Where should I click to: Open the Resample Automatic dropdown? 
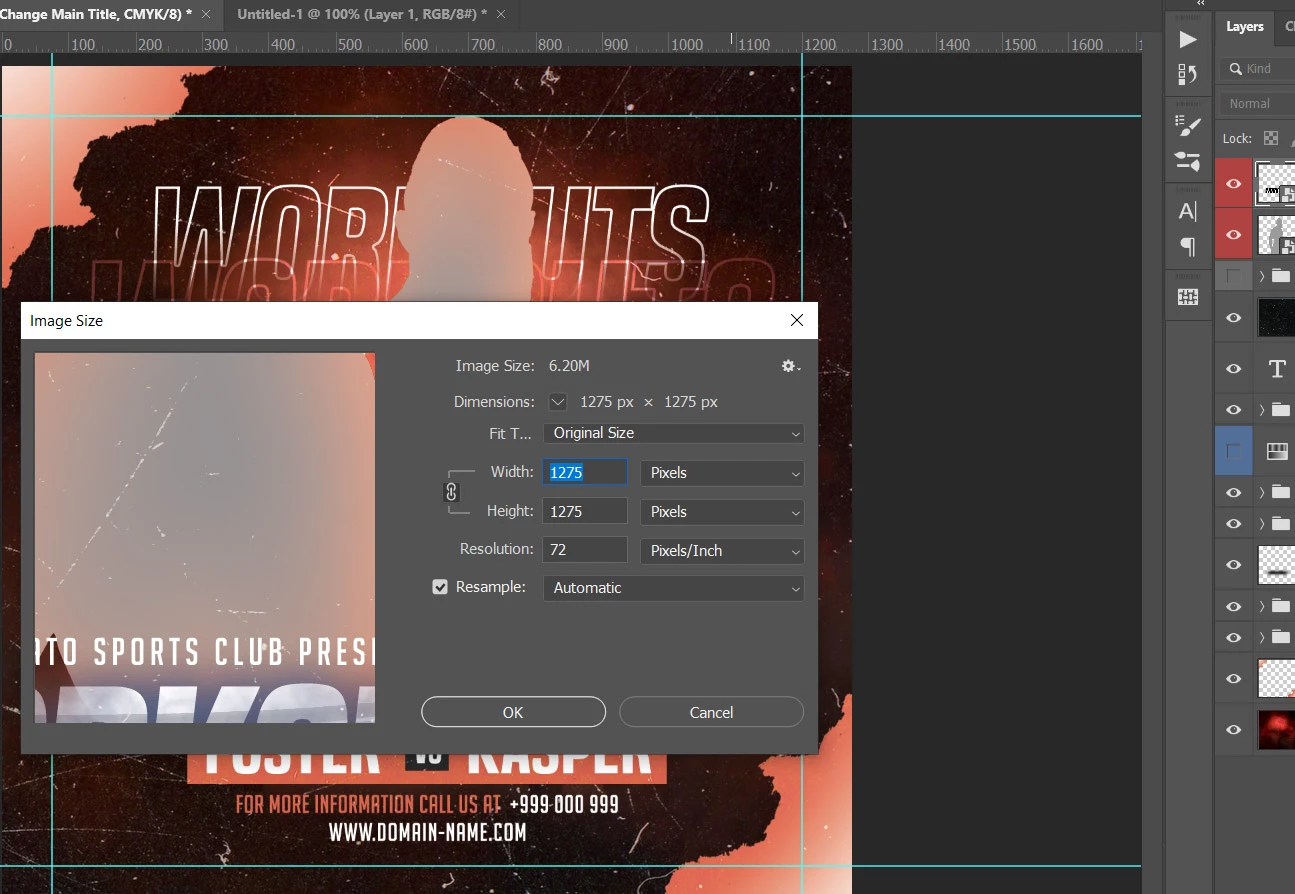tap(673, 588)
